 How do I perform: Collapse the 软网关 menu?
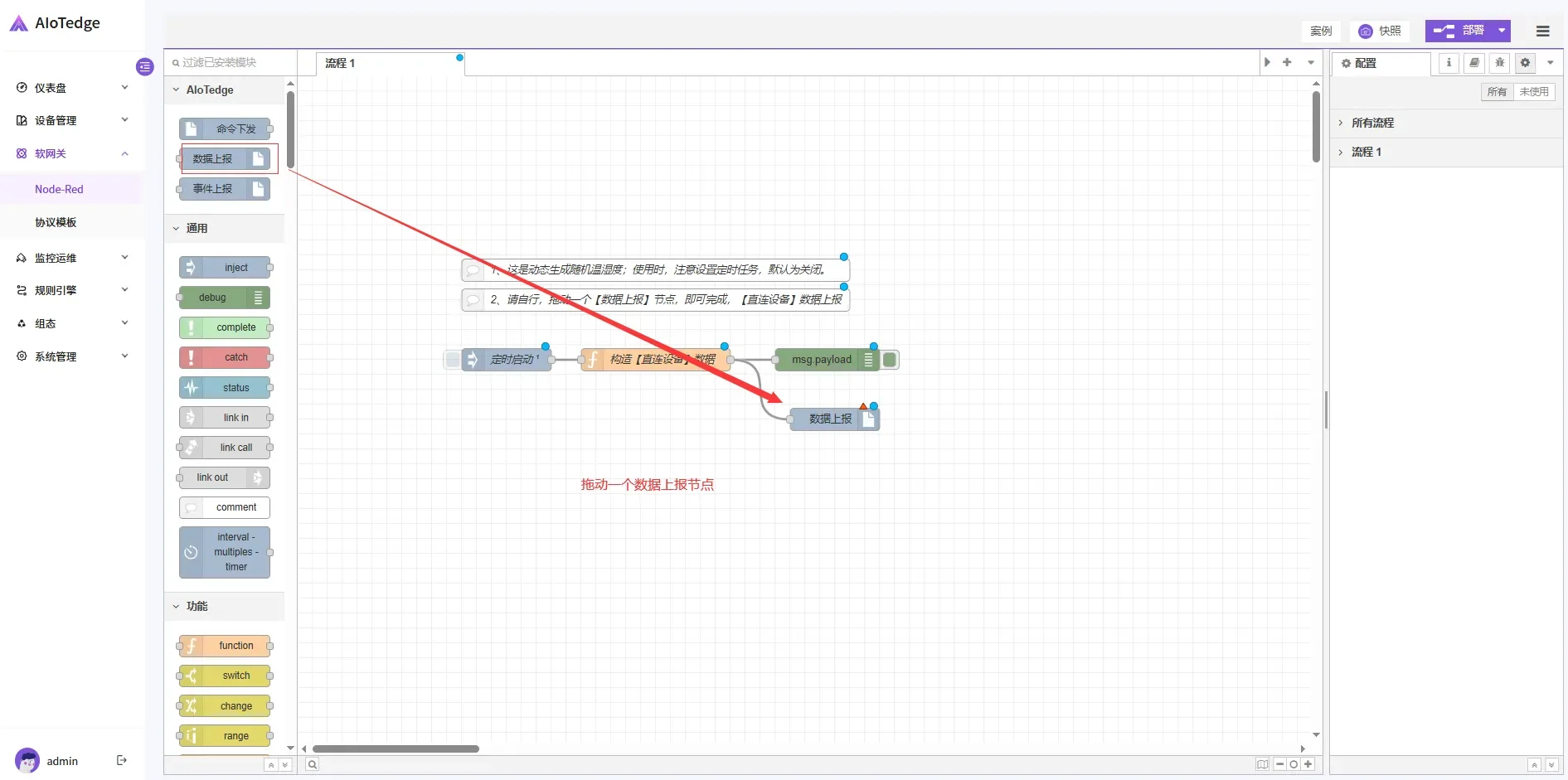pos(73,153)
